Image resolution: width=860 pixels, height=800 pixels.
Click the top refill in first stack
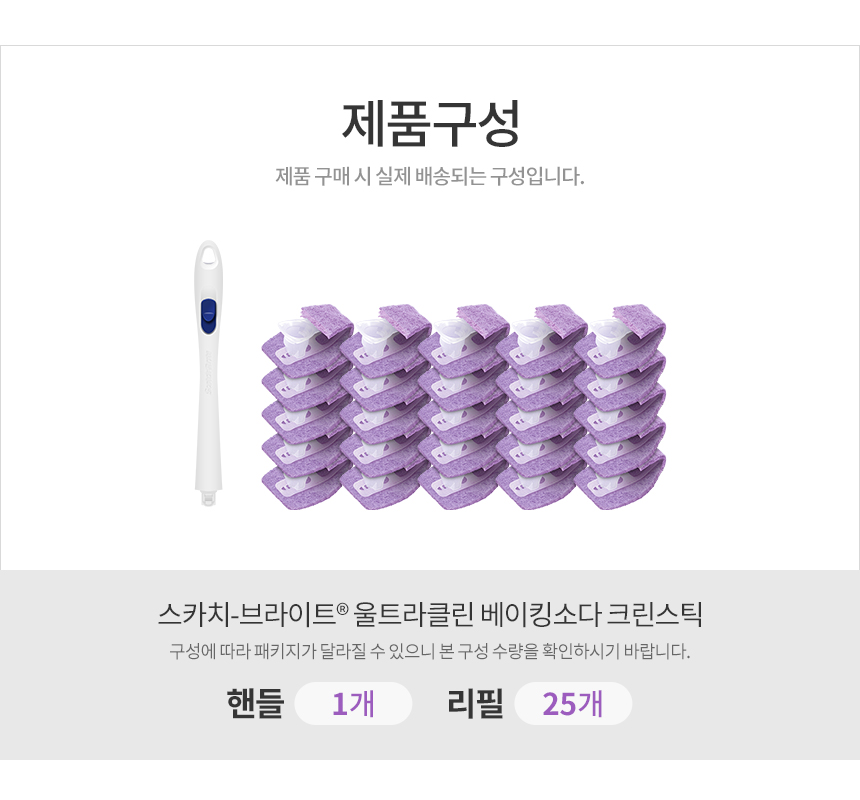click(x=307, y=338)
